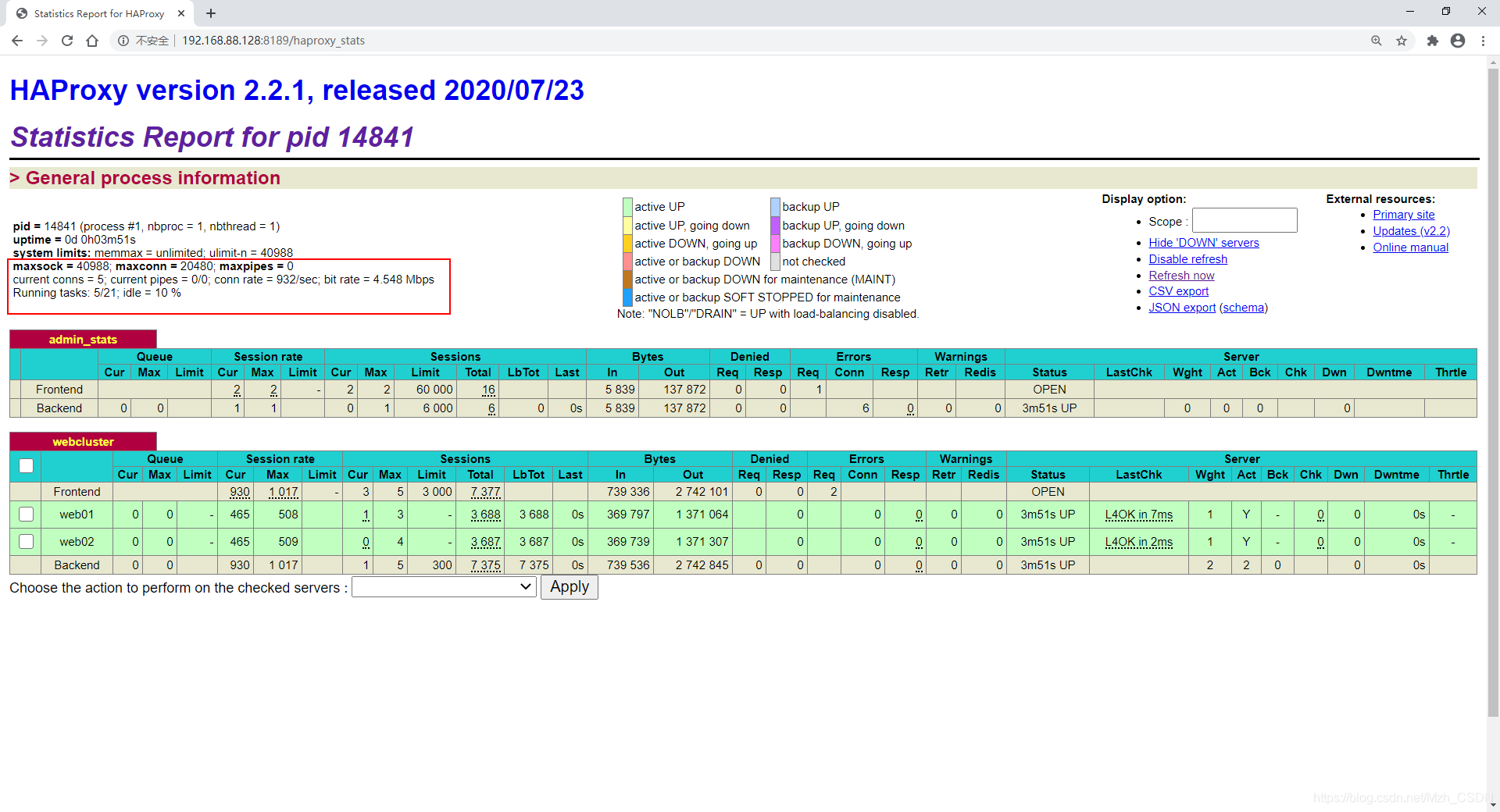The width and height of the screenshot is (1500, 812).
Task: Open the CSV export link
Action: [x=1178, y=291]
